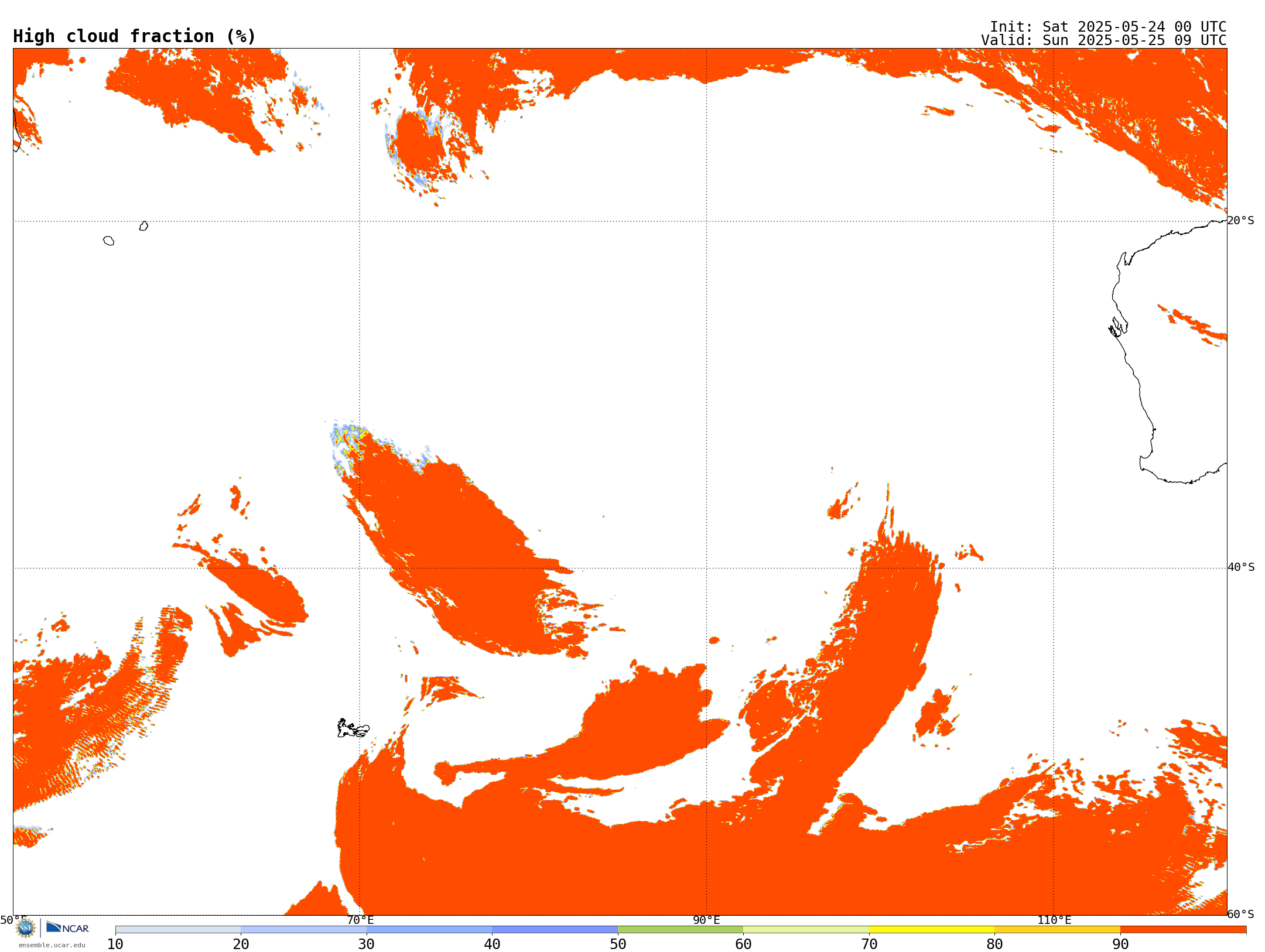1265x952 pixels.
Task: Click the Réunion island outline
Action: pos(108,241)
